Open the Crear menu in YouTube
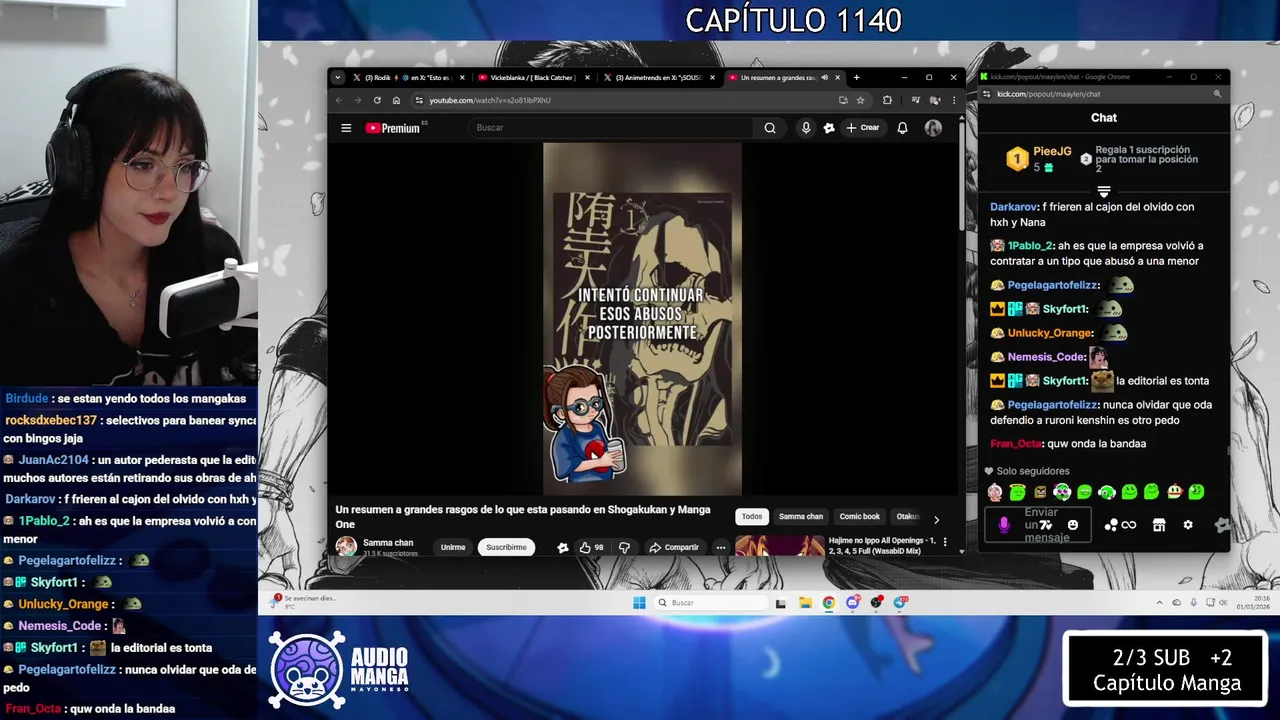The width and height of the screenshot is (1280, 720). (862, 128)
